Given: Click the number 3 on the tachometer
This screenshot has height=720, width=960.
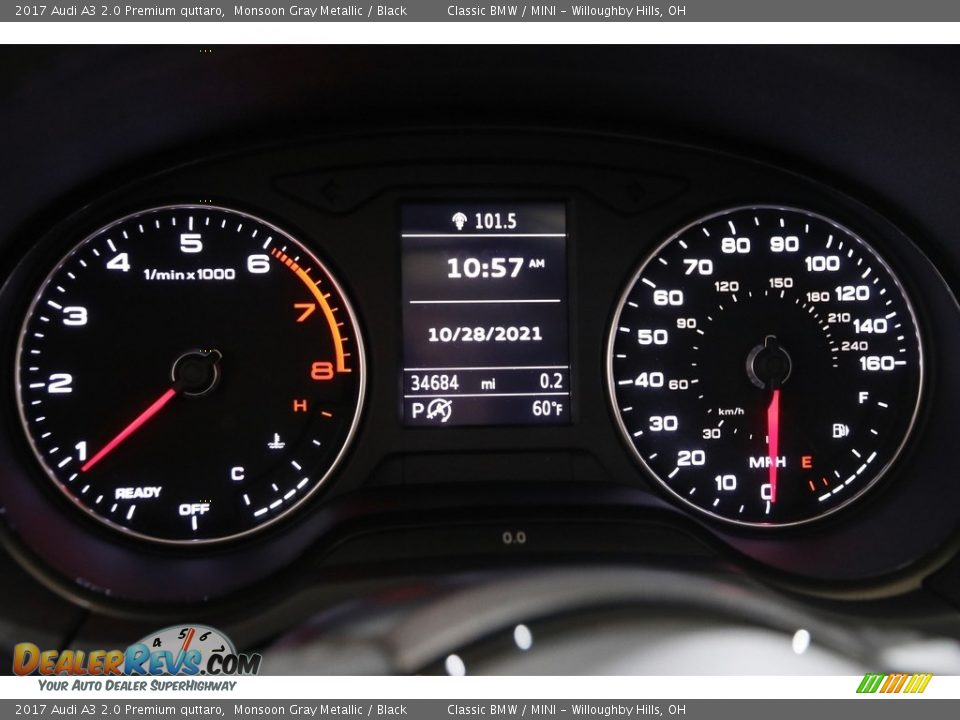Looking at the screenshot, I should click(x=75, y=316).
